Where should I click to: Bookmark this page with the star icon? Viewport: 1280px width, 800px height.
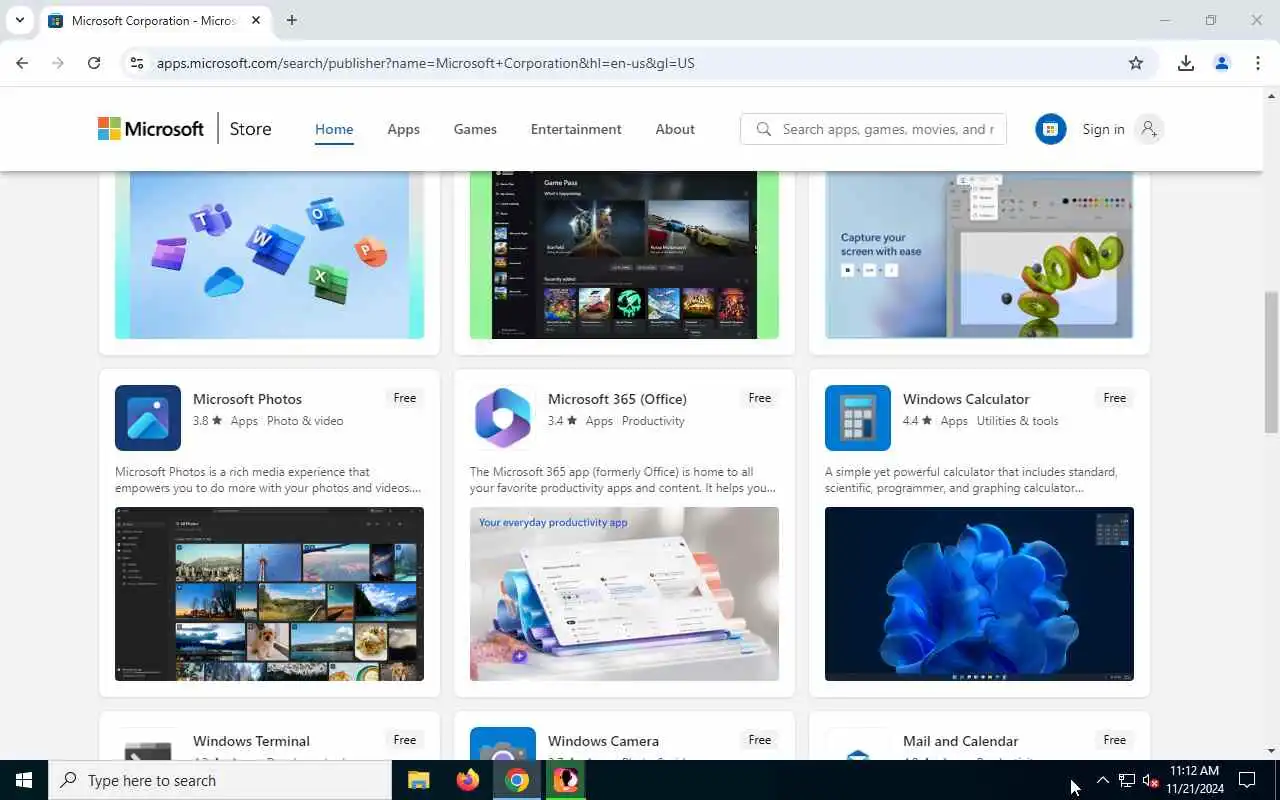point(1136,63)
